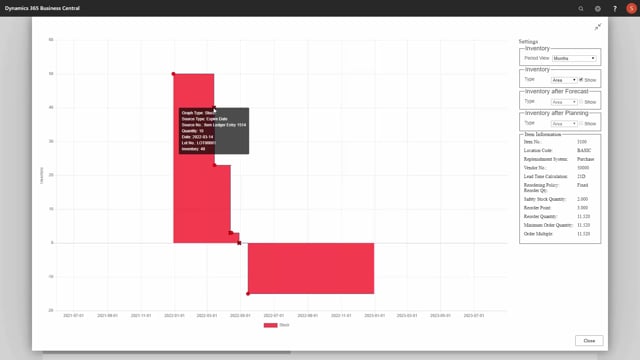Screen dimensions: 640x360
Task: Click the Dynamics 365 Business Central title
Action: (42, 8)
